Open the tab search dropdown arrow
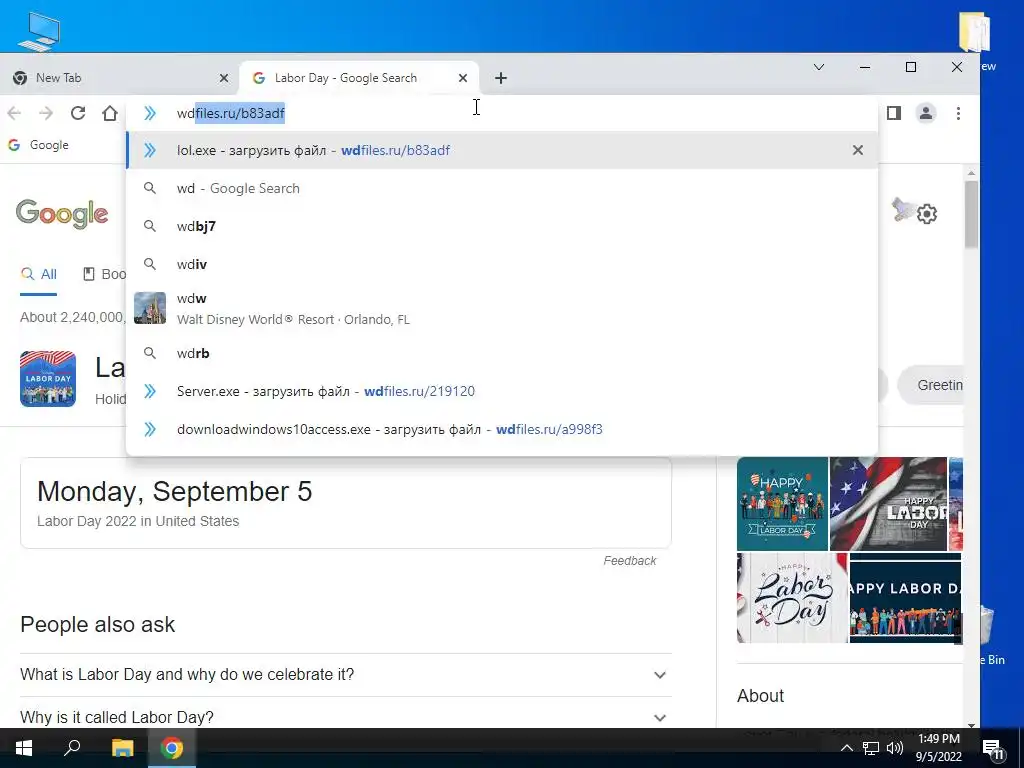 pos(819,67)
